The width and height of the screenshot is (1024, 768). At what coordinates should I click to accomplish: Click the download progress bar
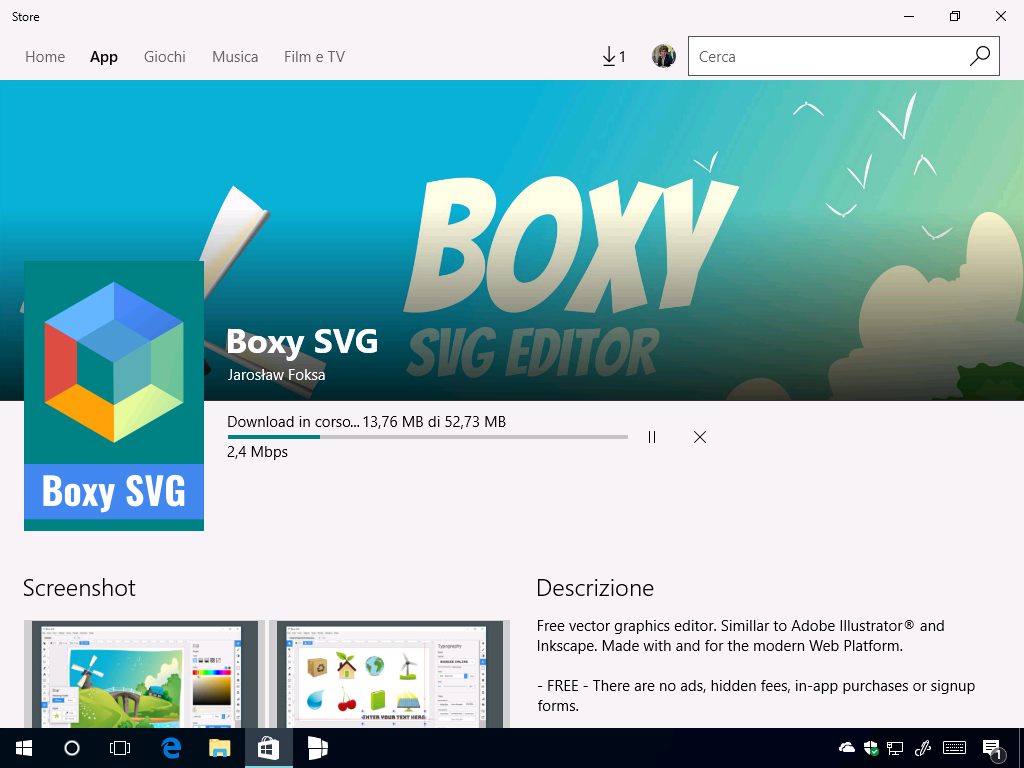(428, 437)
